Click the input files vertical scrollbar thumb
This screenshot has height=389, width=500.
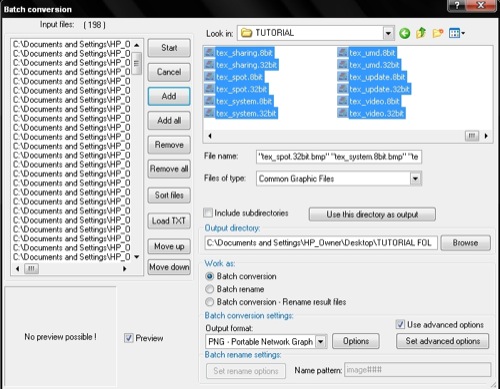tap(136, 63)
